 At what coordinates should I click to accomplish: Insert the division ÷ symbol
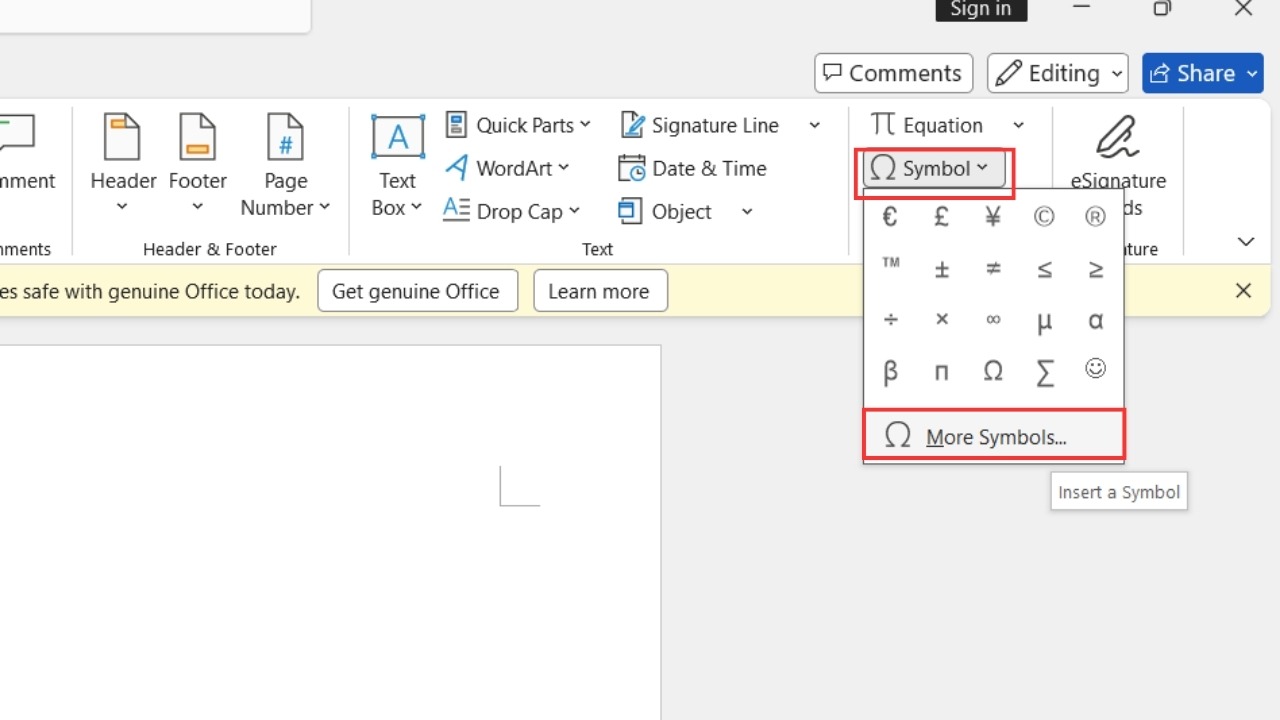coord(890,320)
